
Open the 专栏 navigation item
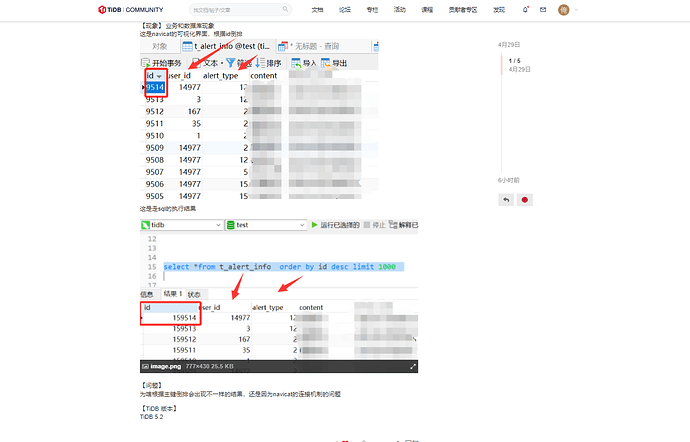[x=372, y=10]
